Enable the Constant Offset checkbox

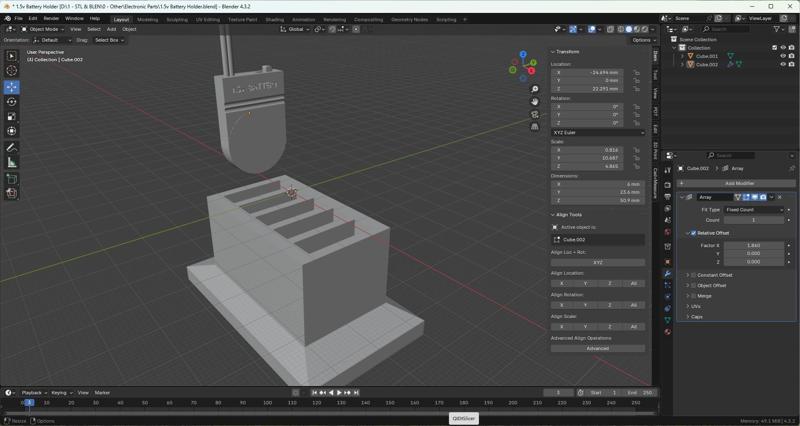click(x=693, y=275)
